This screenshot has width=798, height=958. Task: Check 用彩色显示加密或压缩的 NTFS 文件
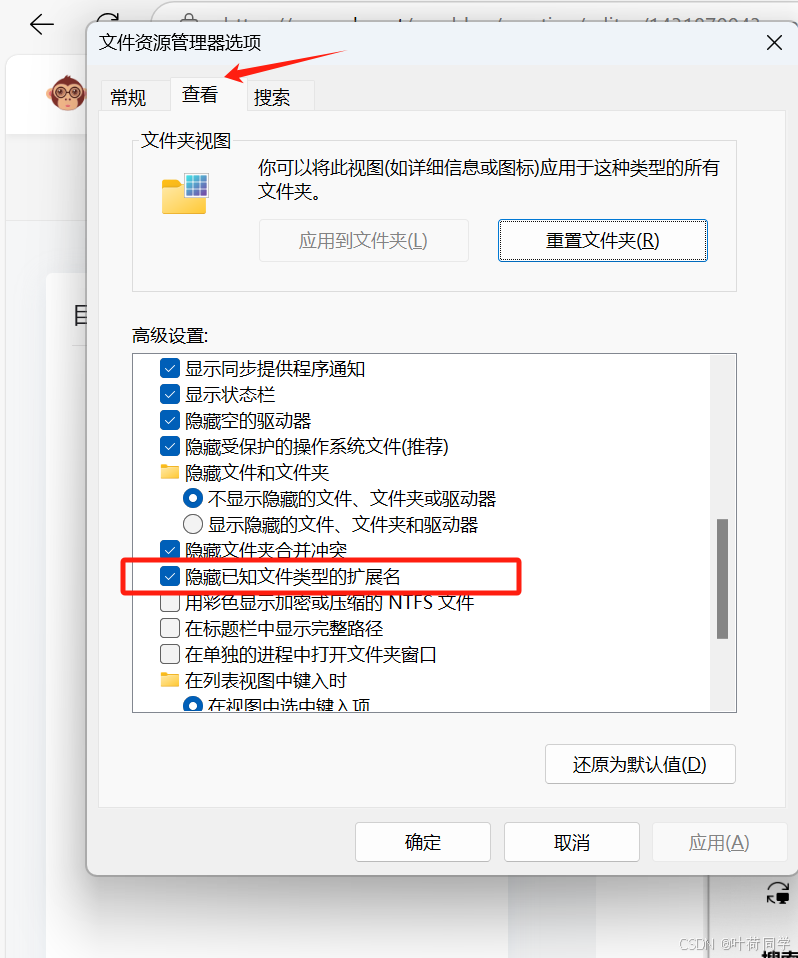tap(170, 603)
